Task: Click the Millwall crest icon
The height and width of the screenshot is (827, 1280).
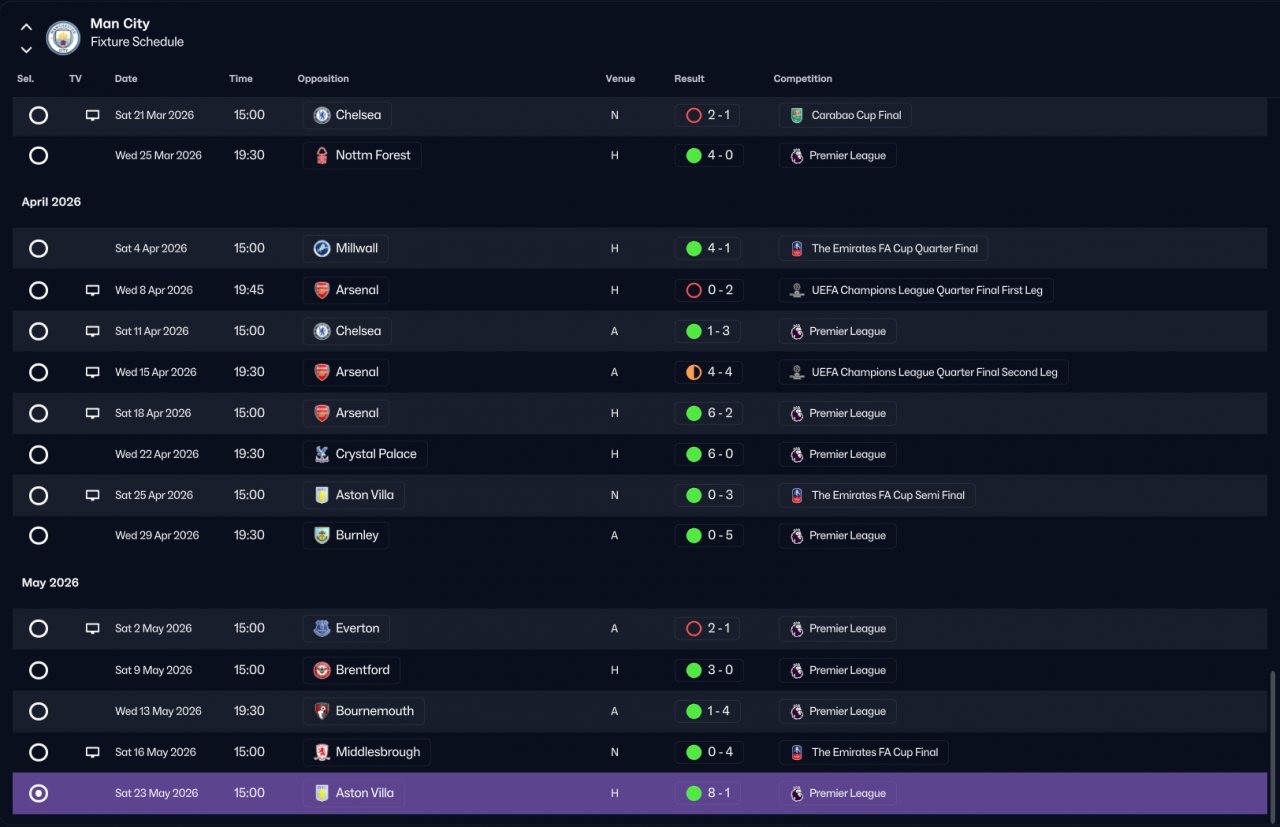Action: pyautogui.click(x=322, y=248)
